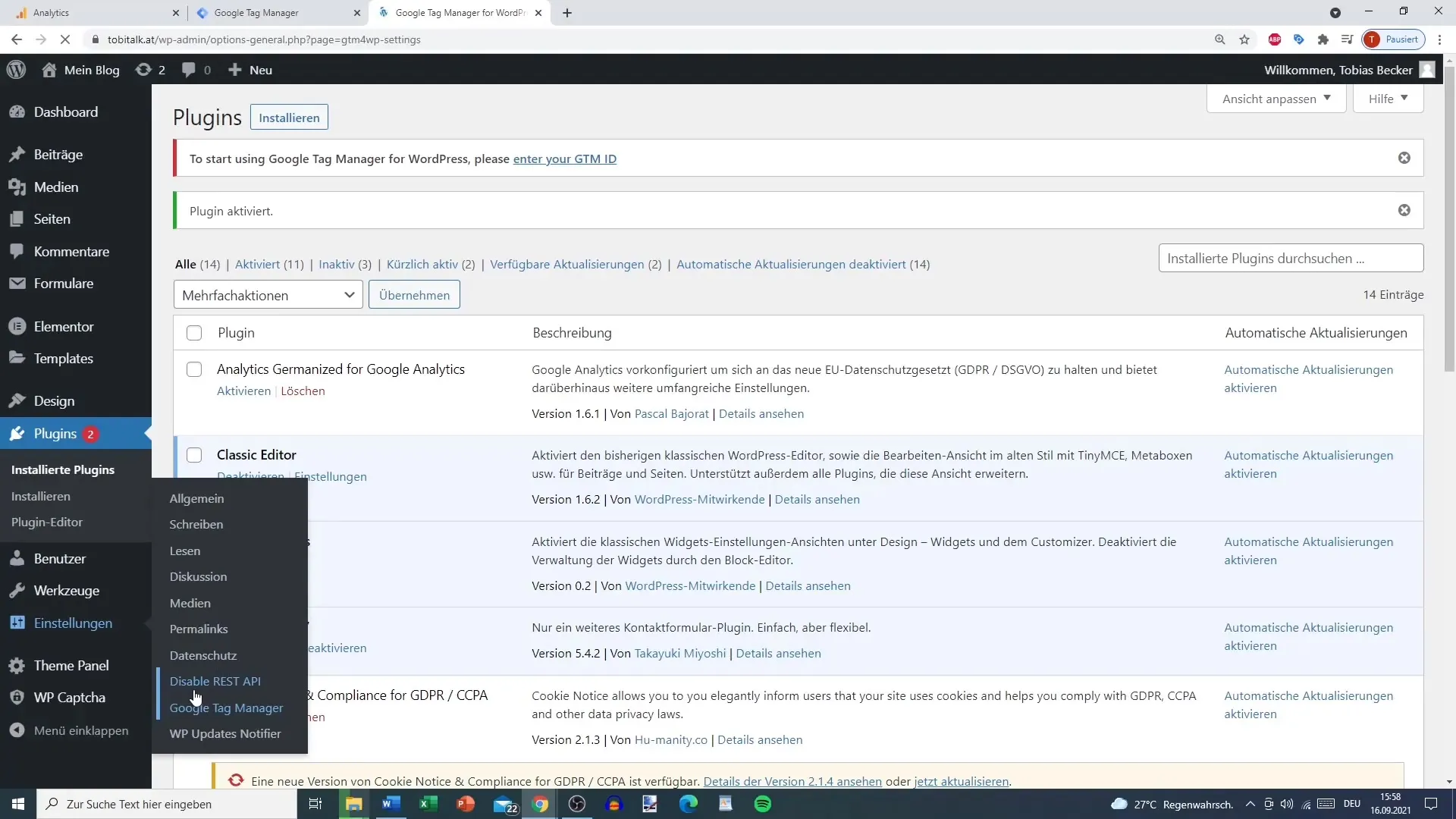Open WP Updates Notifier submenu item
1456x819 pixels.
click(x=225, y=734)
